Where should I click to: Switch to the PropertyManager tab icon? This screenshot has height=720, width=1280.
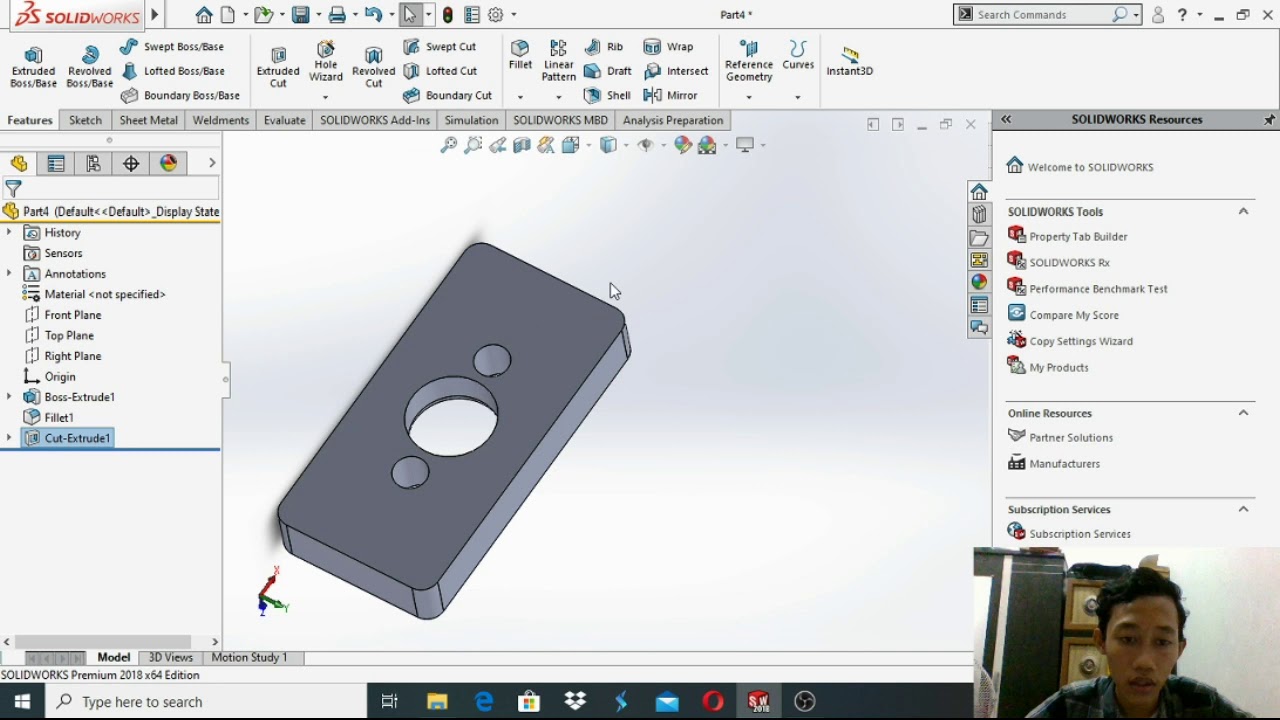tap(56, 163)
